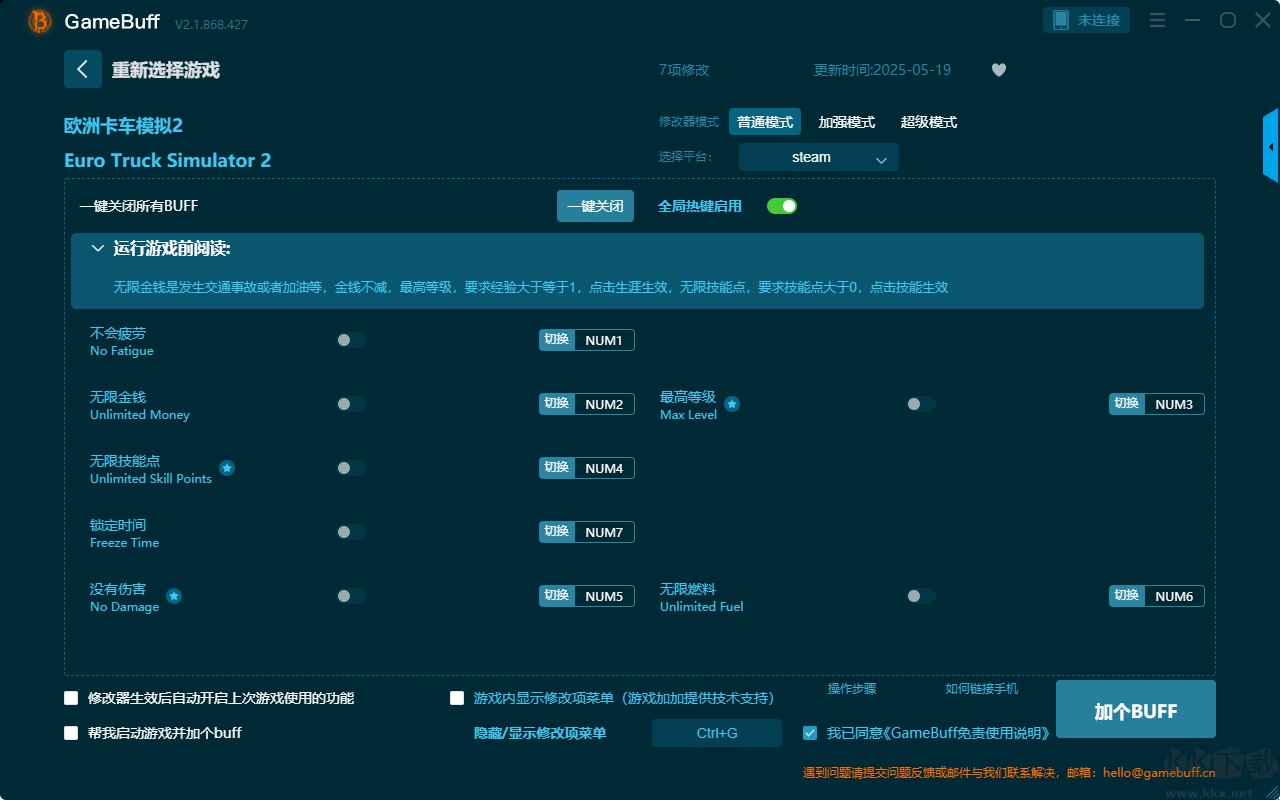Image resolution: width=1280 pixels, height=800 pixels.
Task: Click the 未连接 connection status button
Action: (x=1087, y=20)
